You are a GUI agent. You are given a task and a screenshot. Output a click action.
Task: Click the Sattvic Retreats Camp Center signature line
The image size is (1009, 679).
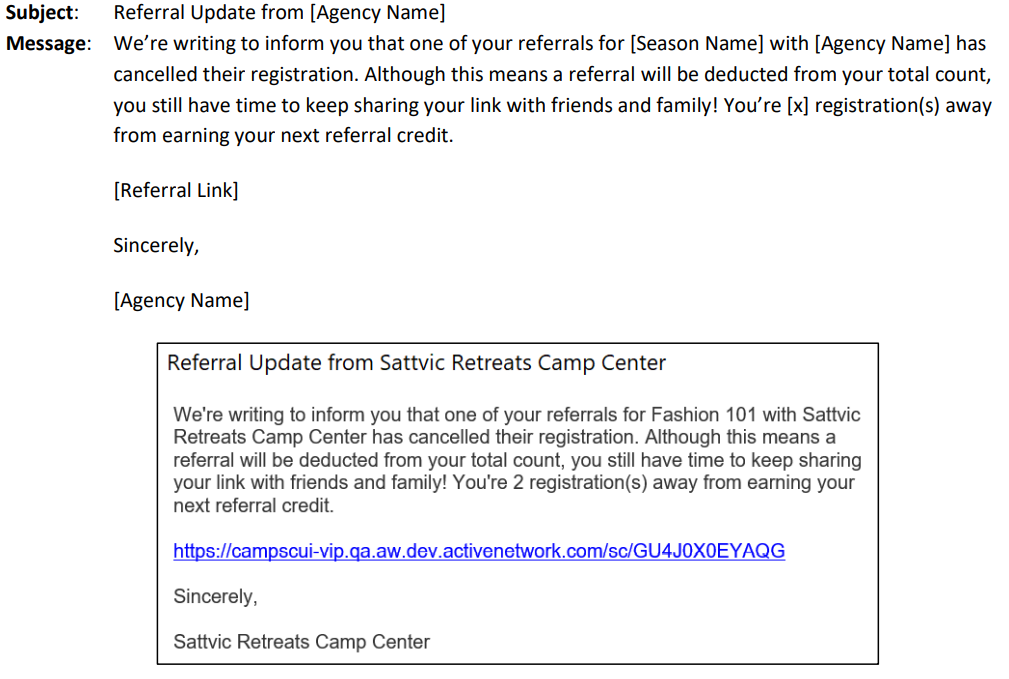(x=301, y=642)
